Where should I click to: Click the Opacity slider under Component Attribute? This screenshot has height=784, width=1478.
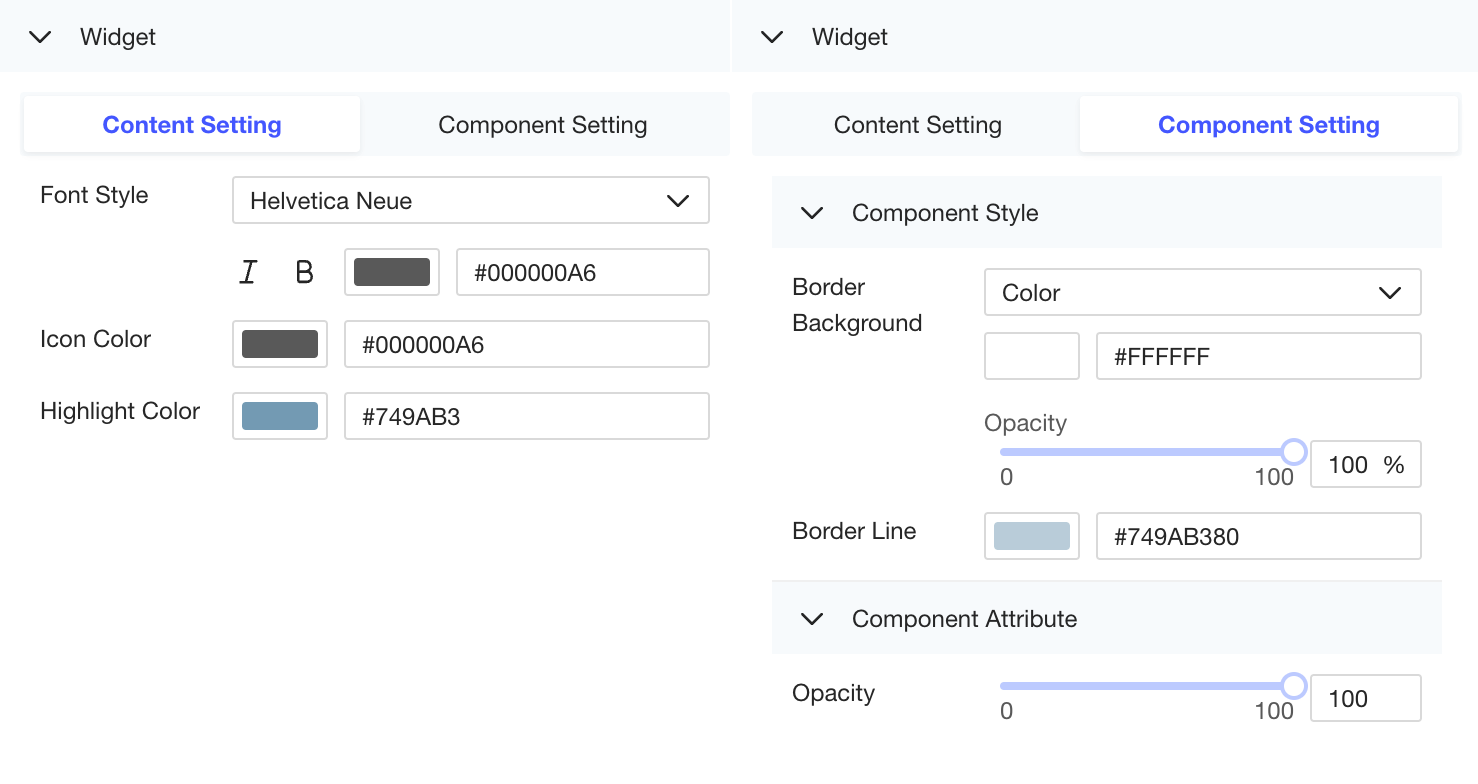click(1150, 686)
